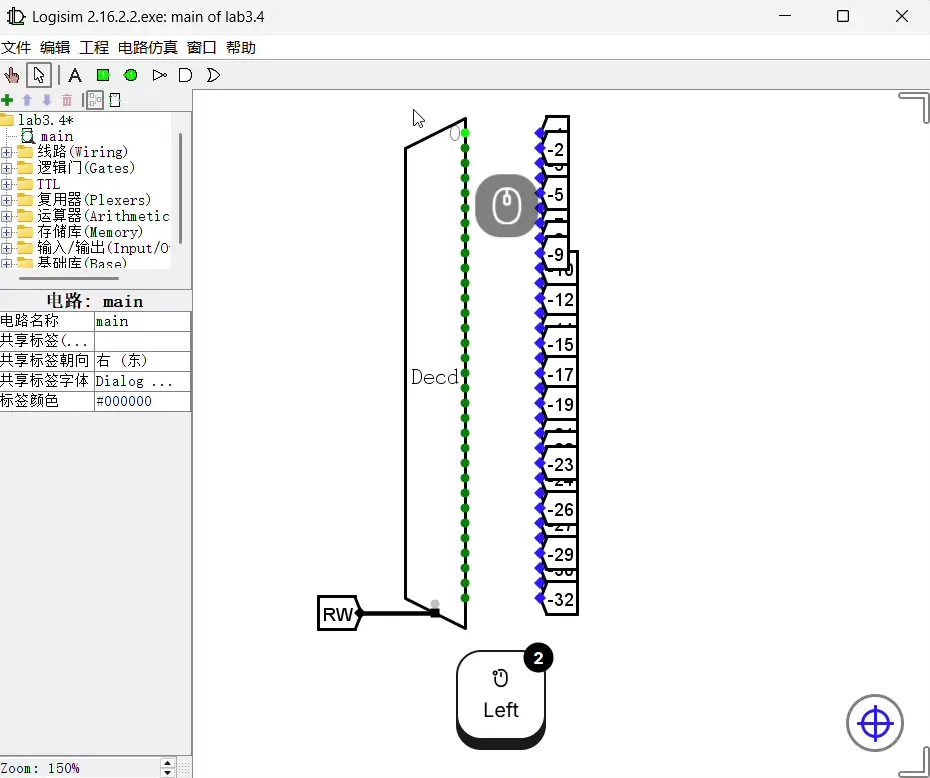Expand the 线路(Wiring) library folder
930x778 pixels.
pos(7,152)
